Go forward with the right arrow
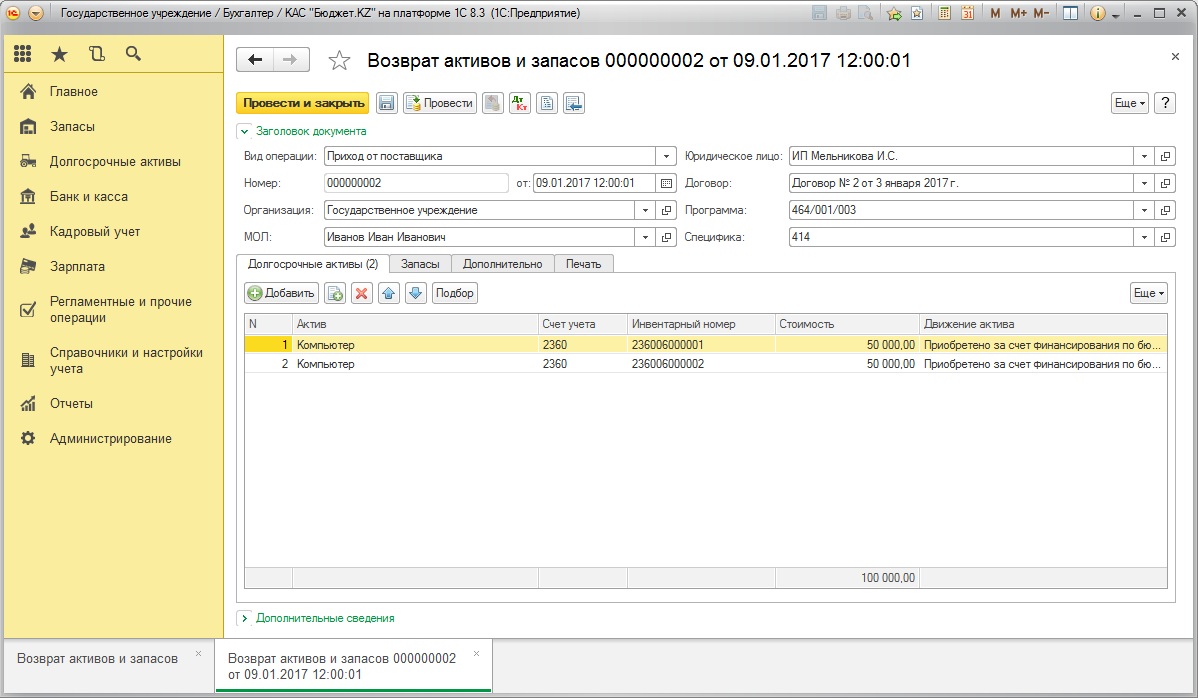Image resolution: width=1198 pixels, height=698 pixels. pos(290,60)
